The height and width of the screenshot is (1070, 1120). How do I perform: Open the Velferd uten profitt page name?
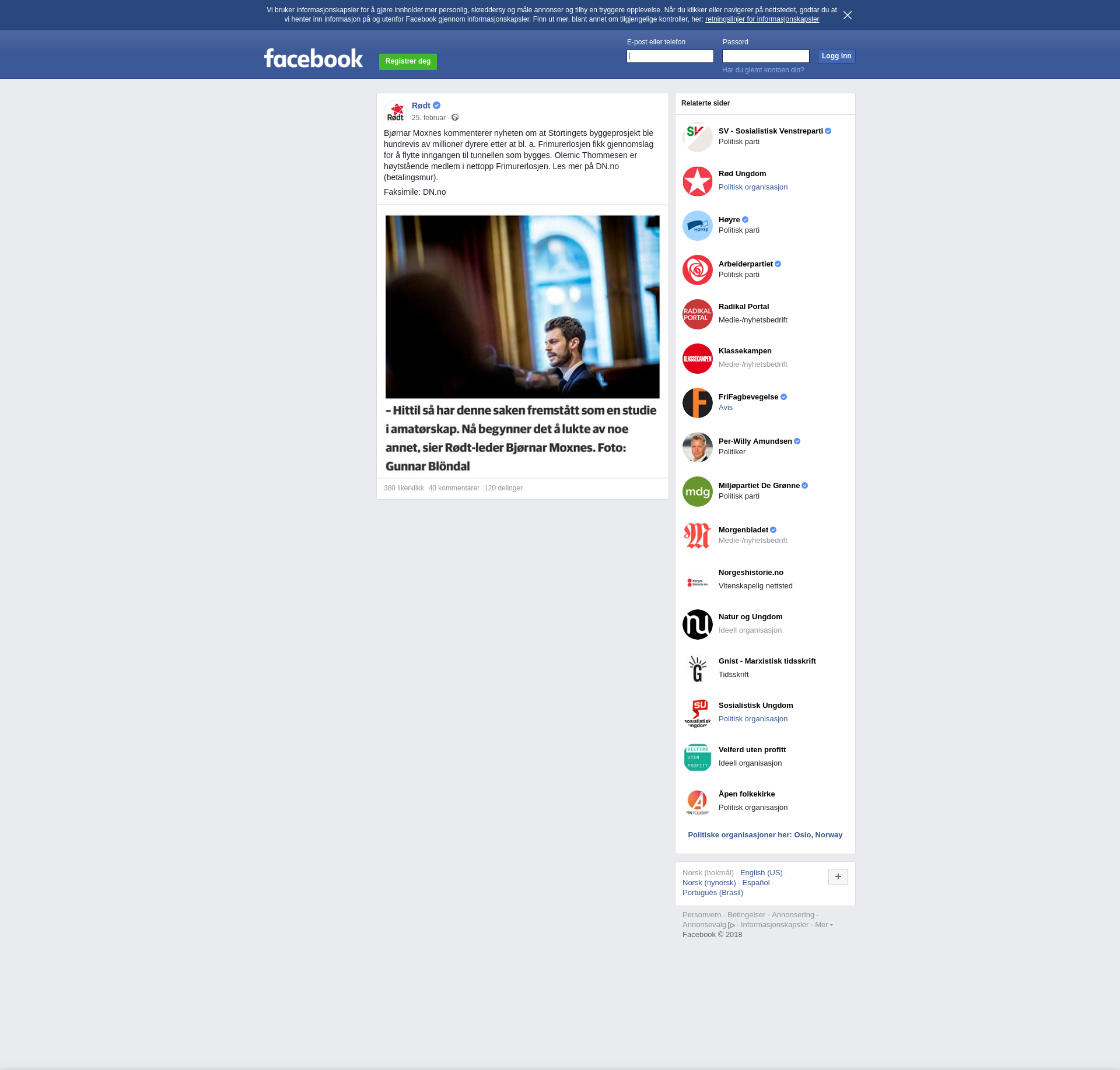[752, 750]
